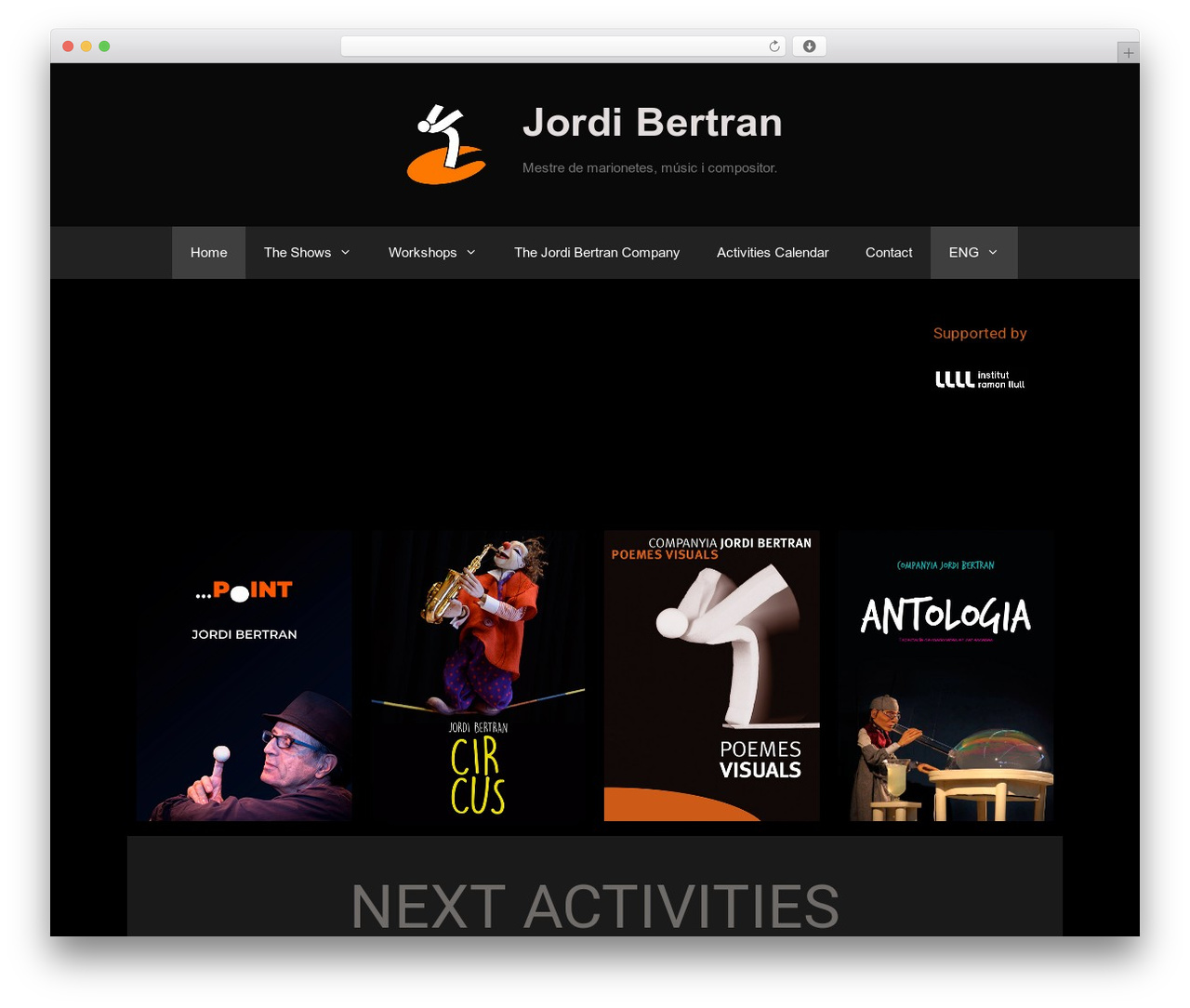Close the browser window with red button
The height and width of the screenshot is (1008, 1190).
coord(68,46)
